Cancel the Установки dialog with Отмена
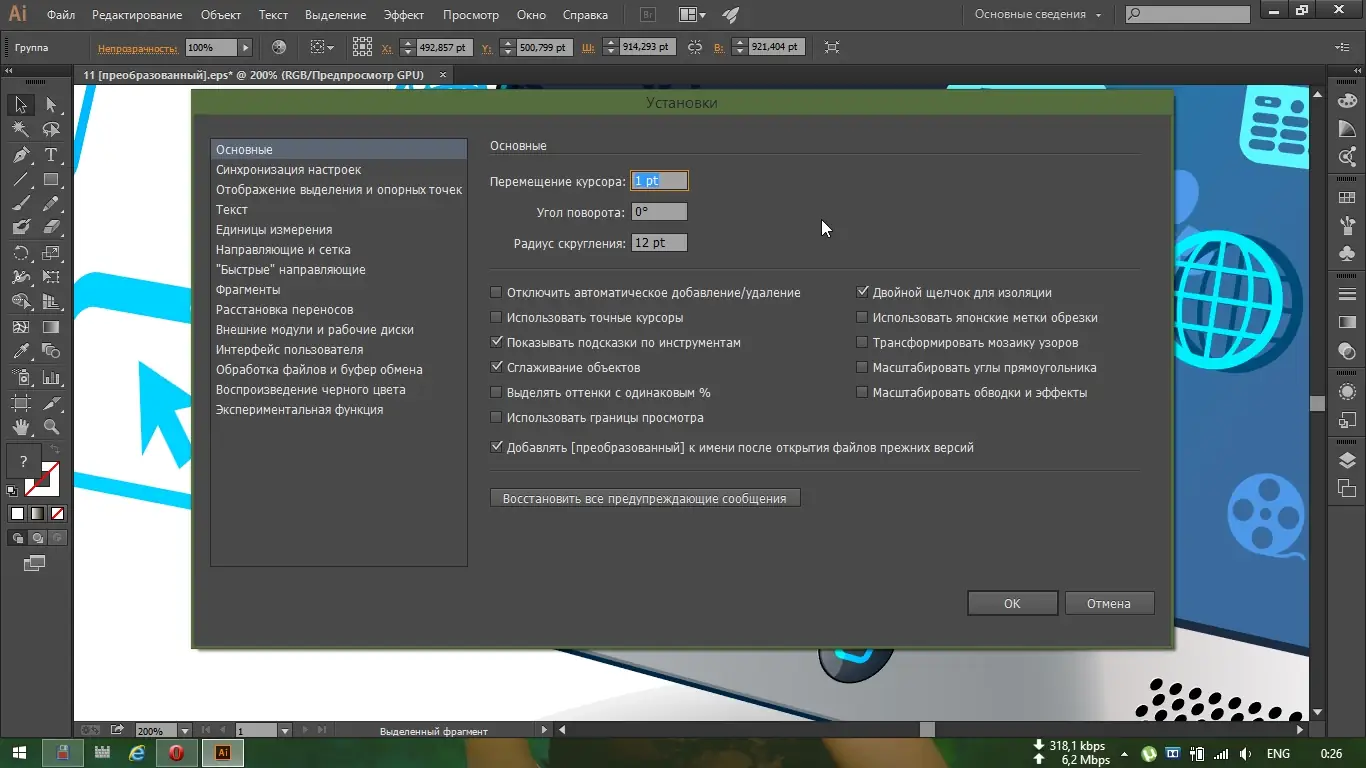The image size is (1366, 768). (x=1109, y=603)
